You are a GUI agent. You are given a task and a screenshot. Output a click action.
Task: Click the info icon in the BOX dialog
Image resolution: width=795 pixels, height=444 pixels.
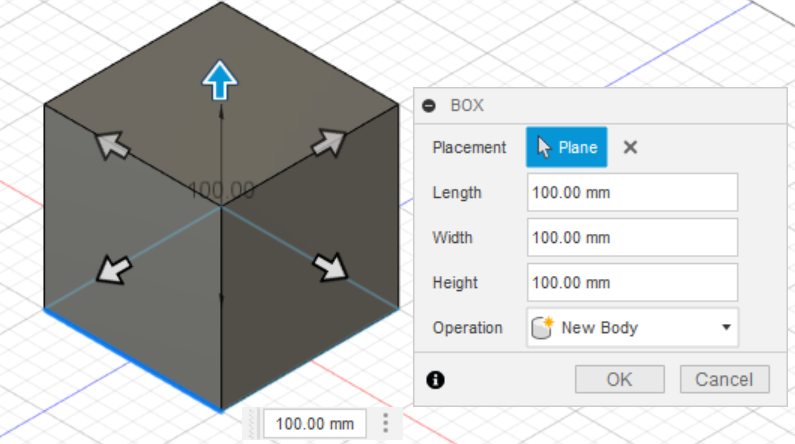[x=436, y=380]
